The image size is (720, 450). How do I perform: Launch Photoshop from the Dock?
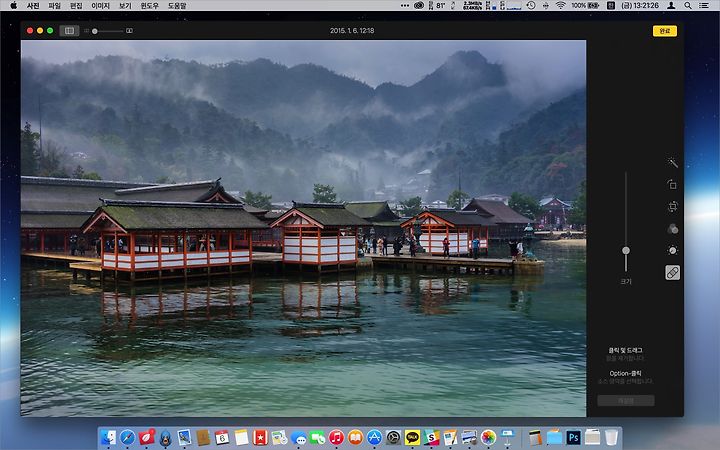point(573,437)
